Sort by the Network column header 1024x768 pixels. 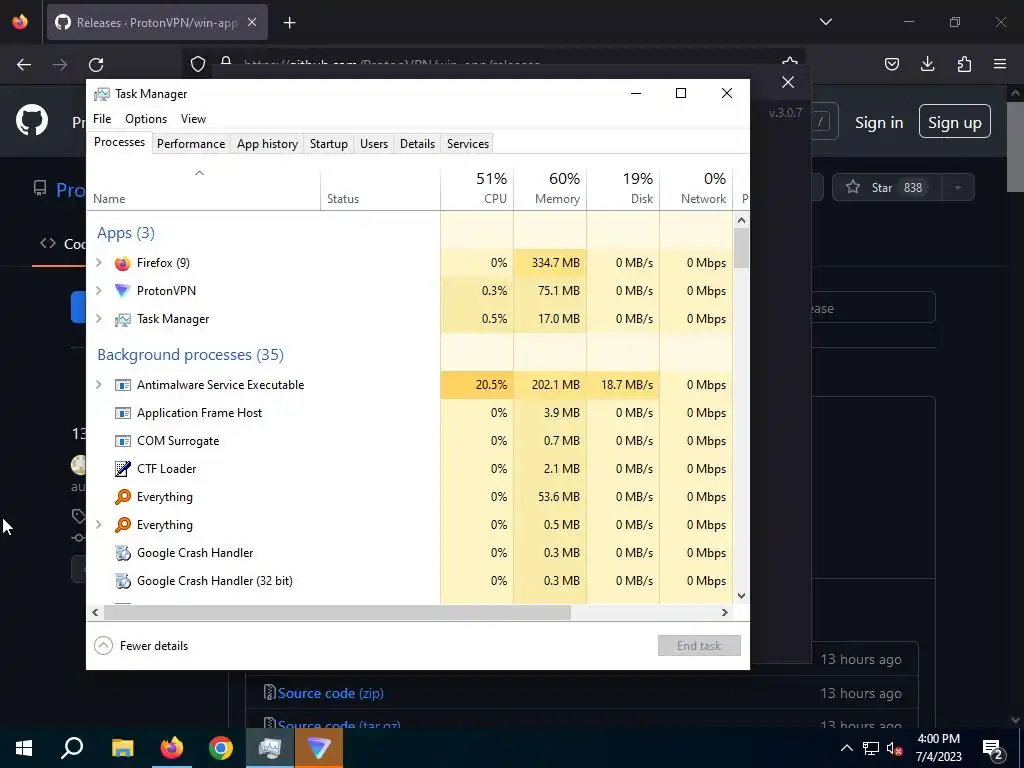696,187
